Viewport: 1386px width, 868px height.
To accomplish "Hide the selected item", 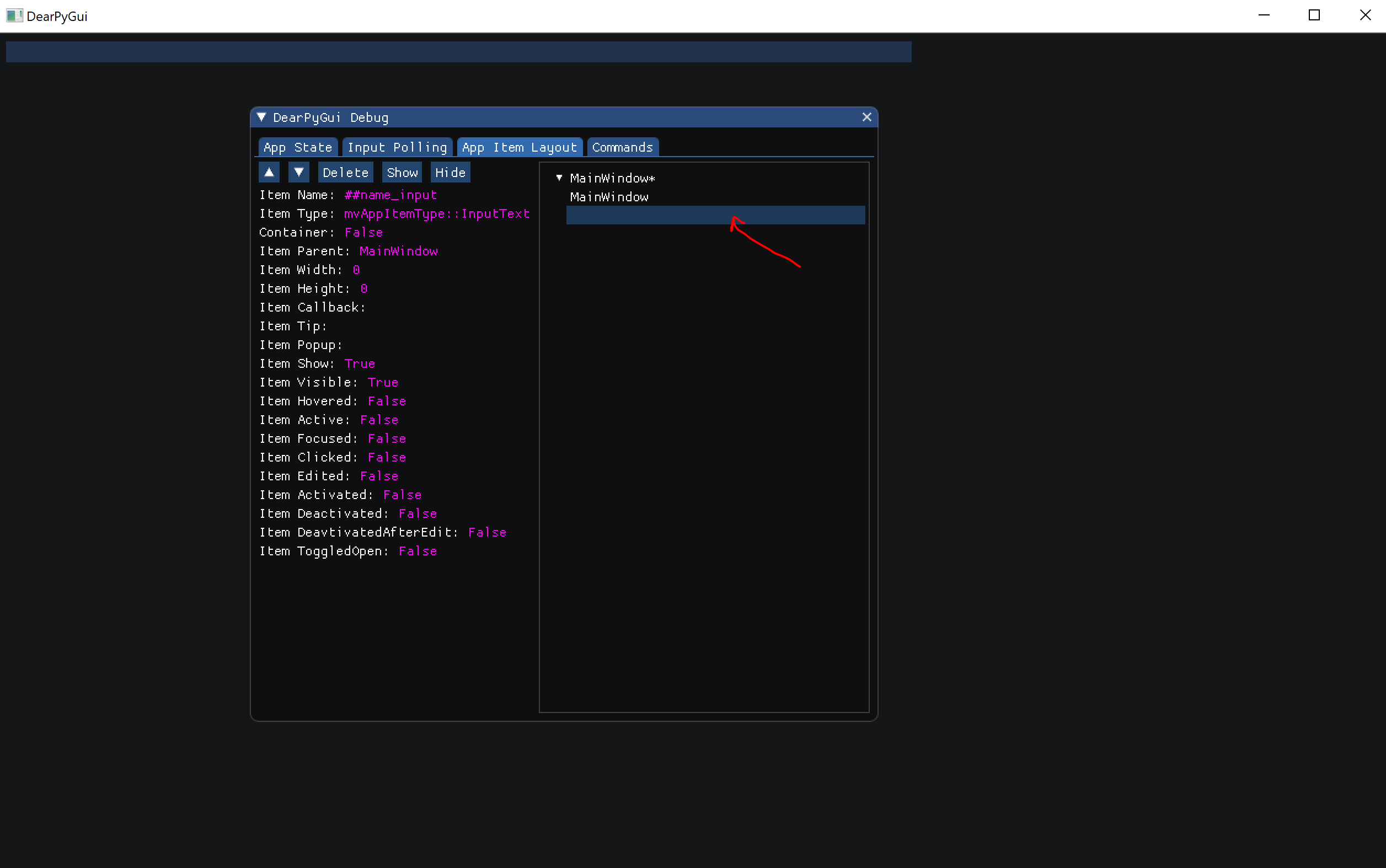I will pyautogui.click(x=449, y=172).
